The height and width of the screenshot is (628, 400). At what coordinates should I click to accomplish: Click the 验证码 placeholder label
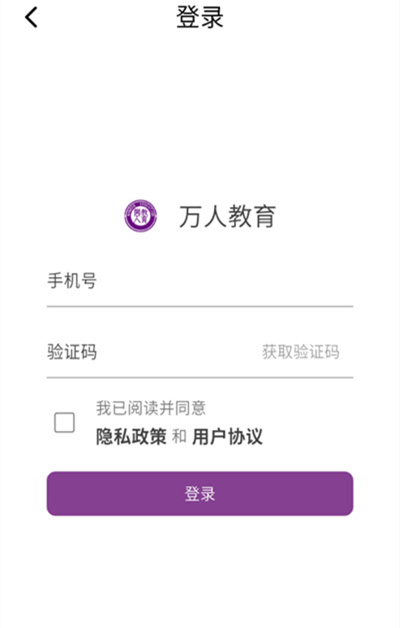coord(72,352)
